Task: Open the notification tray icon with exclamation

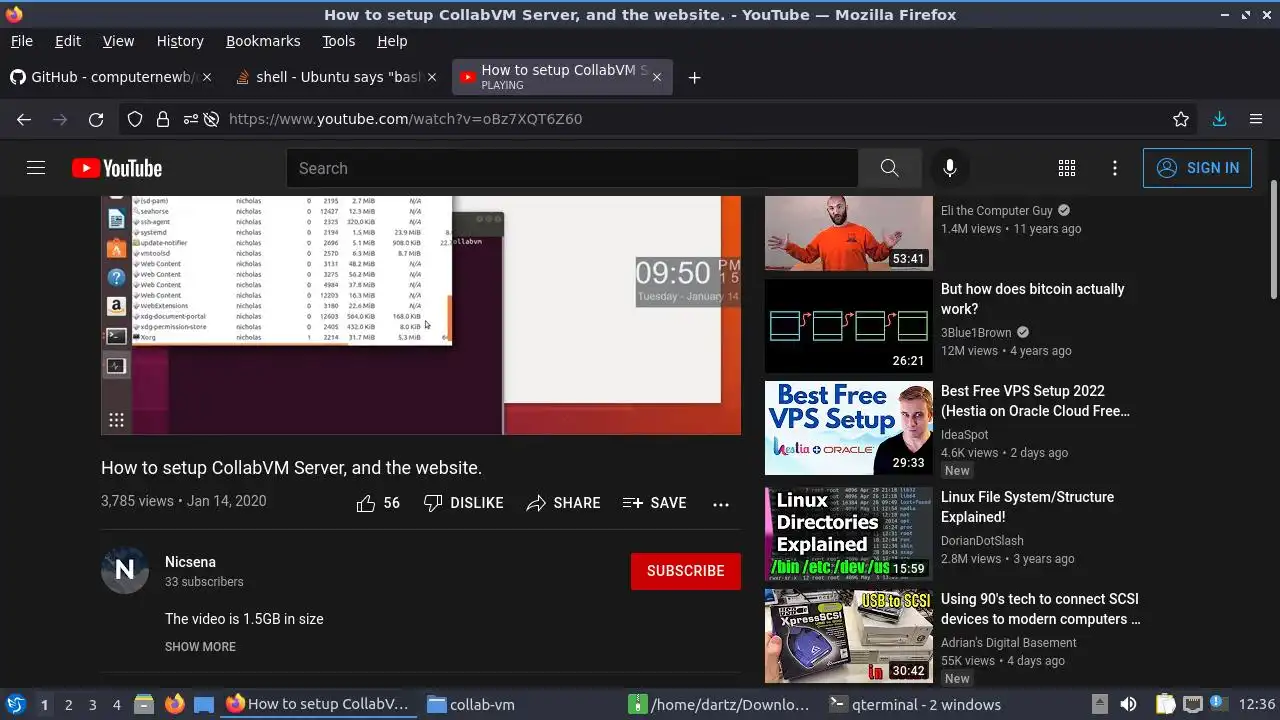Action: pyautogui.click(x=1218, y=704)
